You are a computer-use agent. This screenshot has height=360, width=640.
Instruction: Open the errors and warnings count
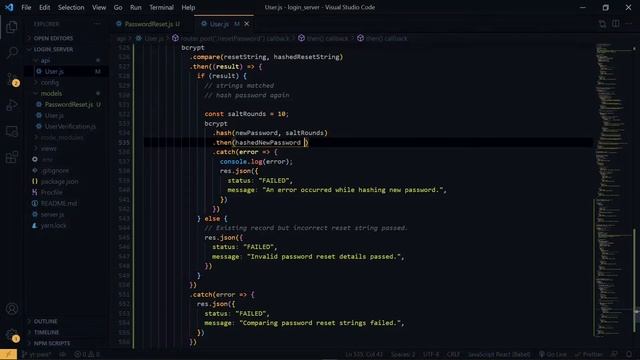pos(87,354)
